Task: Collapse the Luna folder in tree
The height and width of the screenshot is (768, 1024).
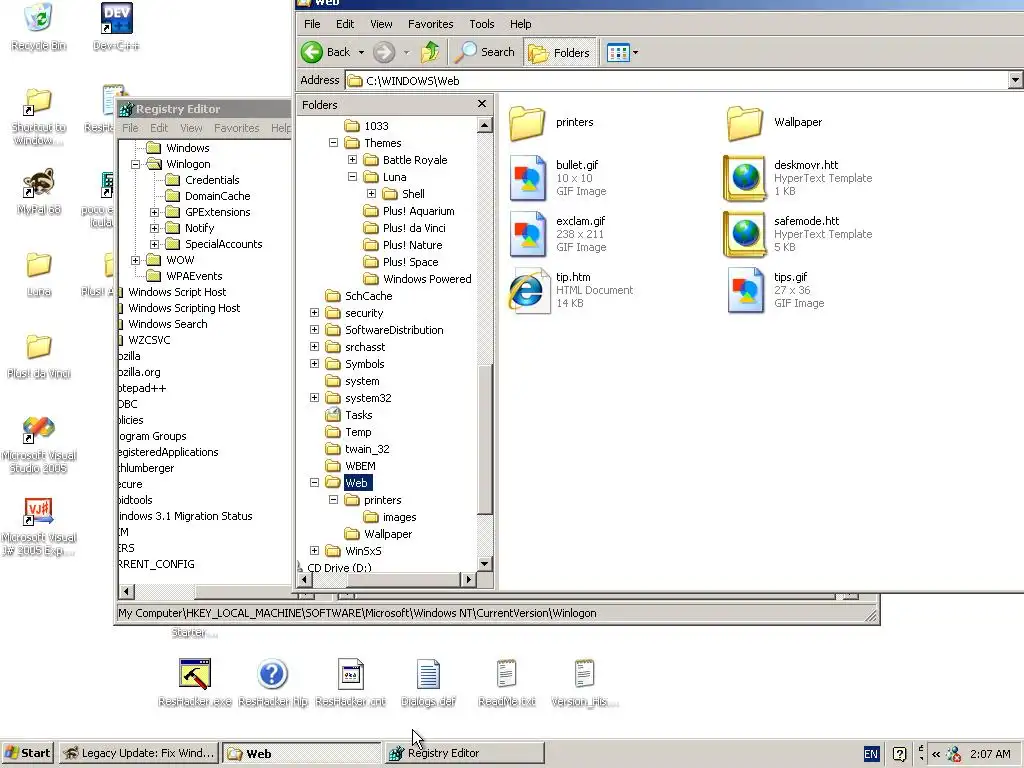Action: pos(352,176)
